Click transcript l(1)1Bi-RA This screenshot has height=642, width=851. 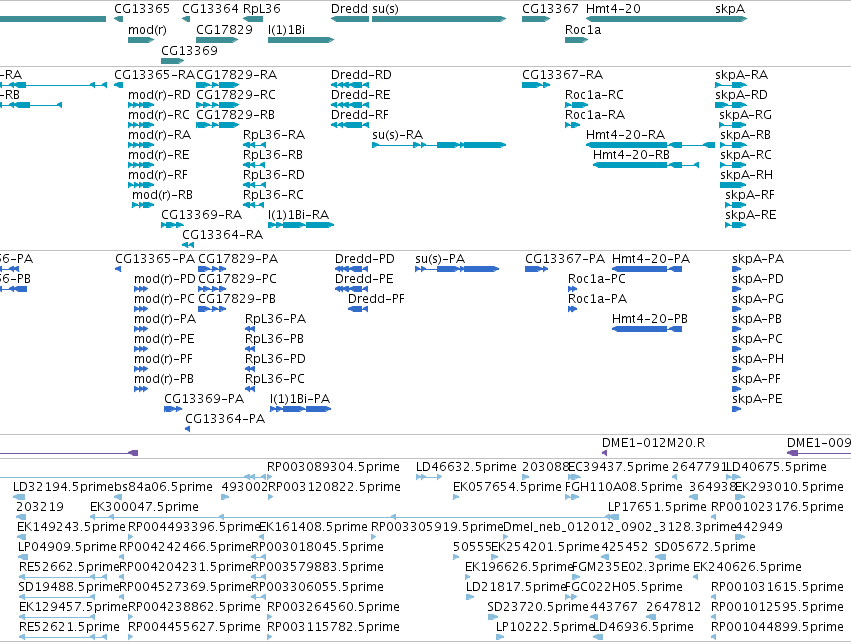[x=299, y=215]
